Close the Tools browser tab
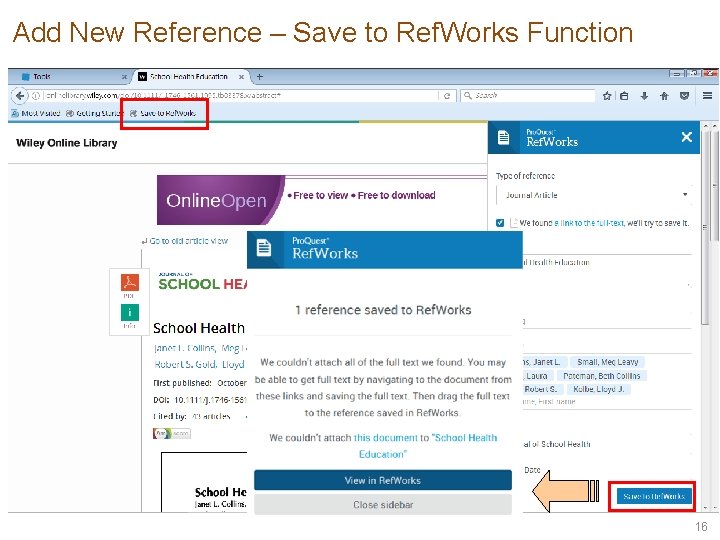Screen dimensions: 720x540 (124, 77)
